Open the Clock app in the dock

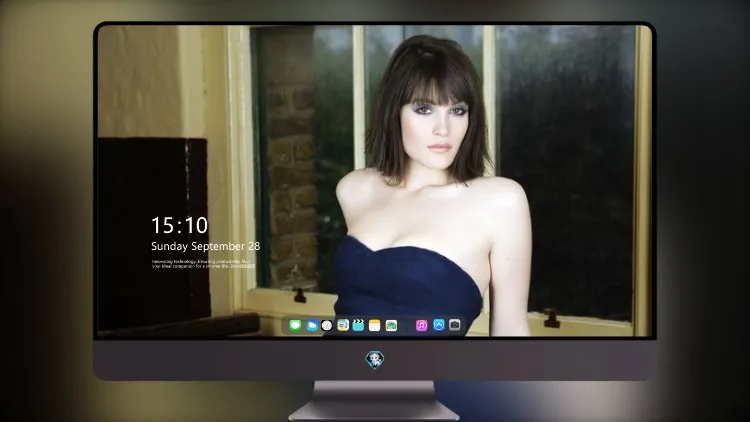(327, 325)
